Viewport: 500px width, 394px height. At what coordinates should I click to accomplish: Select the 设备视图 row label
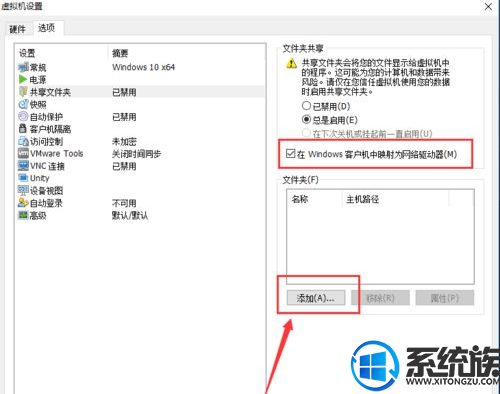coord(46,191)
